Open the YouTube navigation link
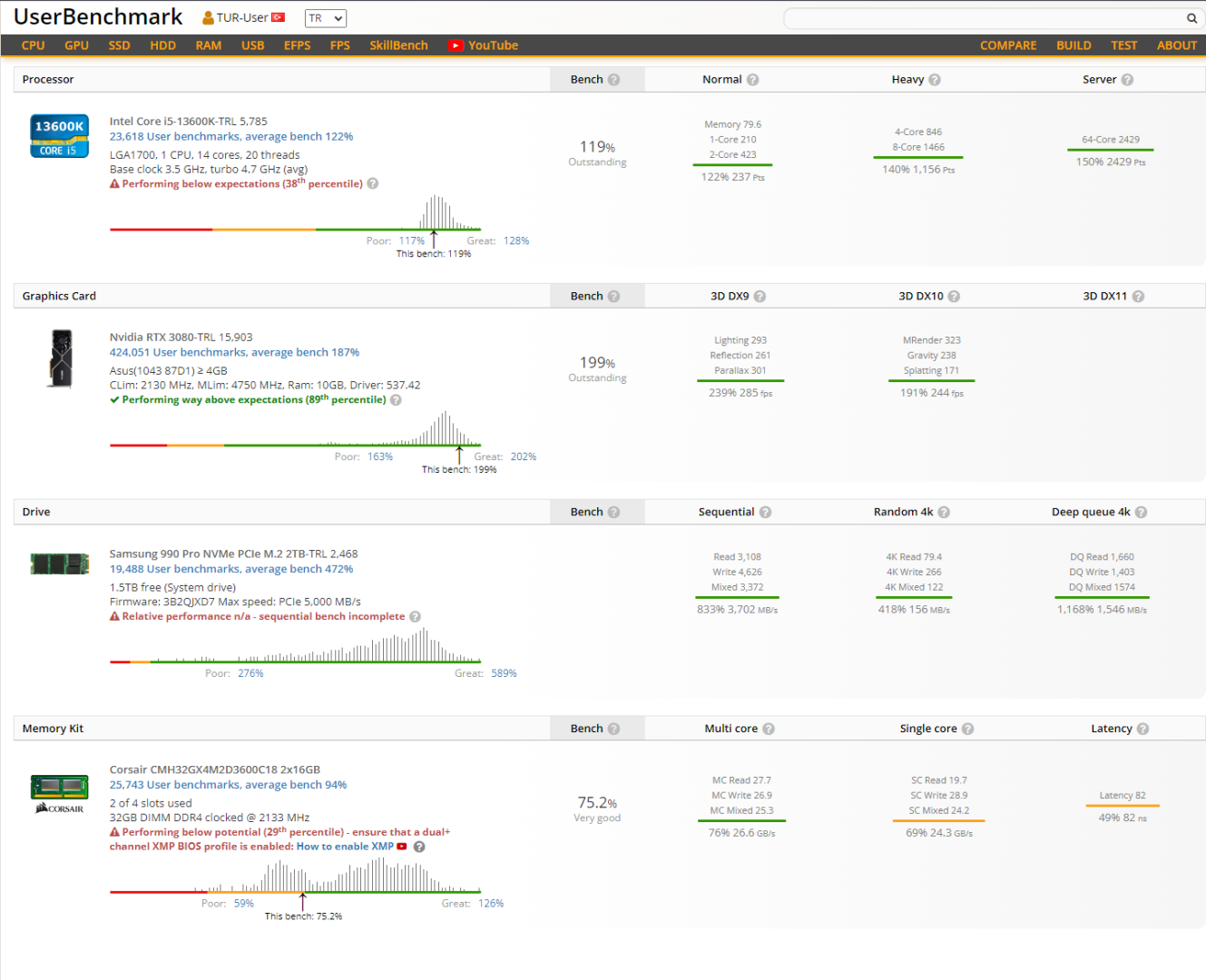 pyautogui.click(x=483, y=45)
